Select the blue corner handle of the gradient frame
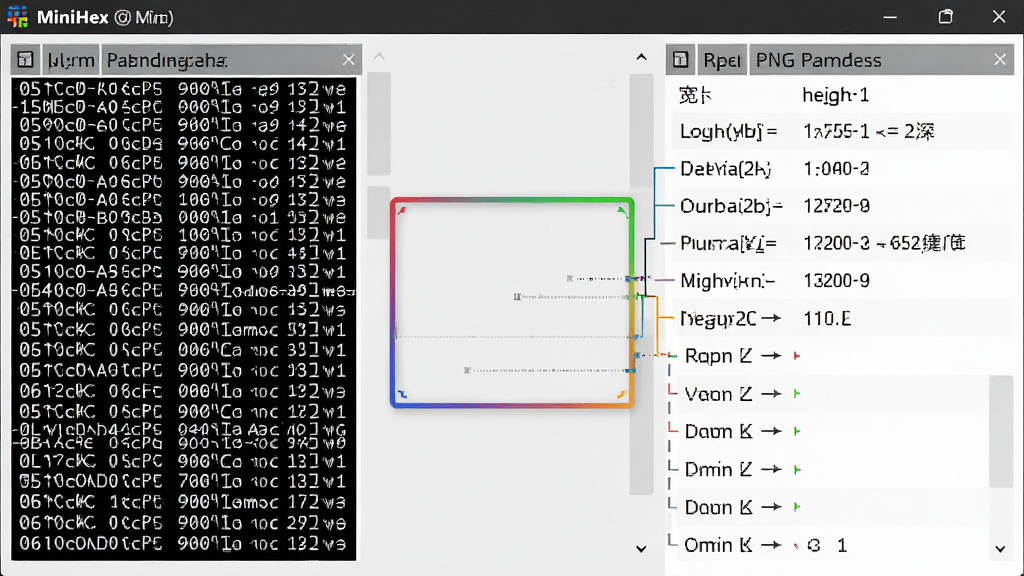Screen dimensions: 1024x576 point(402,394)
